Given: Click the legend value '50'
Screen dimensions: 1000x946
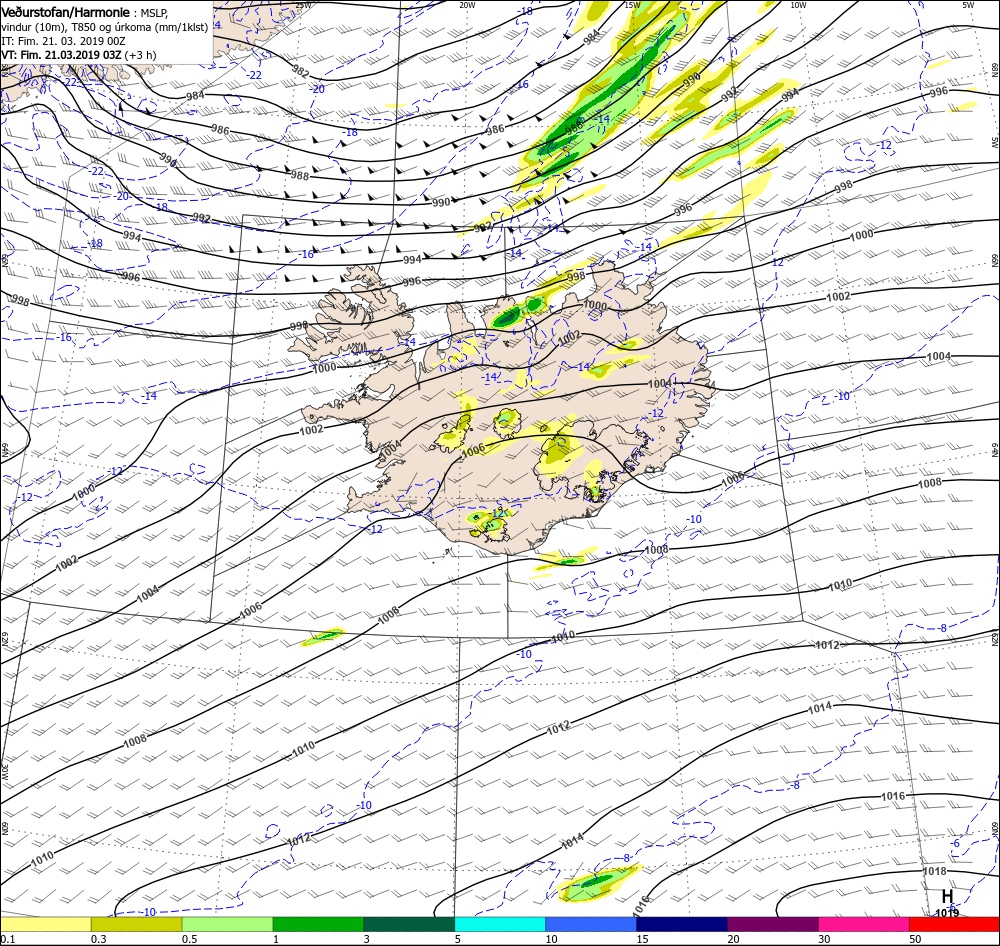Looking at the screenshot, I should pyautogui.click(x=915, y=939).
